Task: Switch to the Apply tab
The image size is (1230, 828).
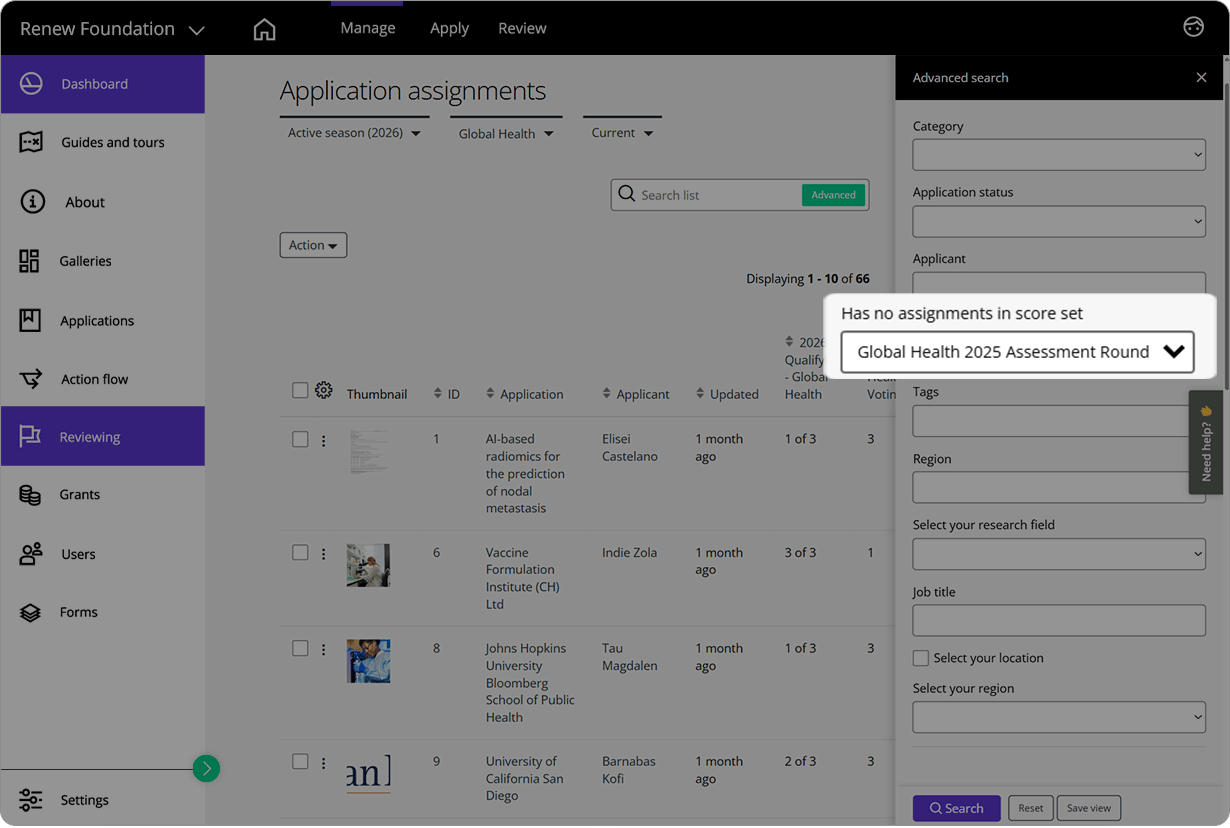Action: [449, 28]
